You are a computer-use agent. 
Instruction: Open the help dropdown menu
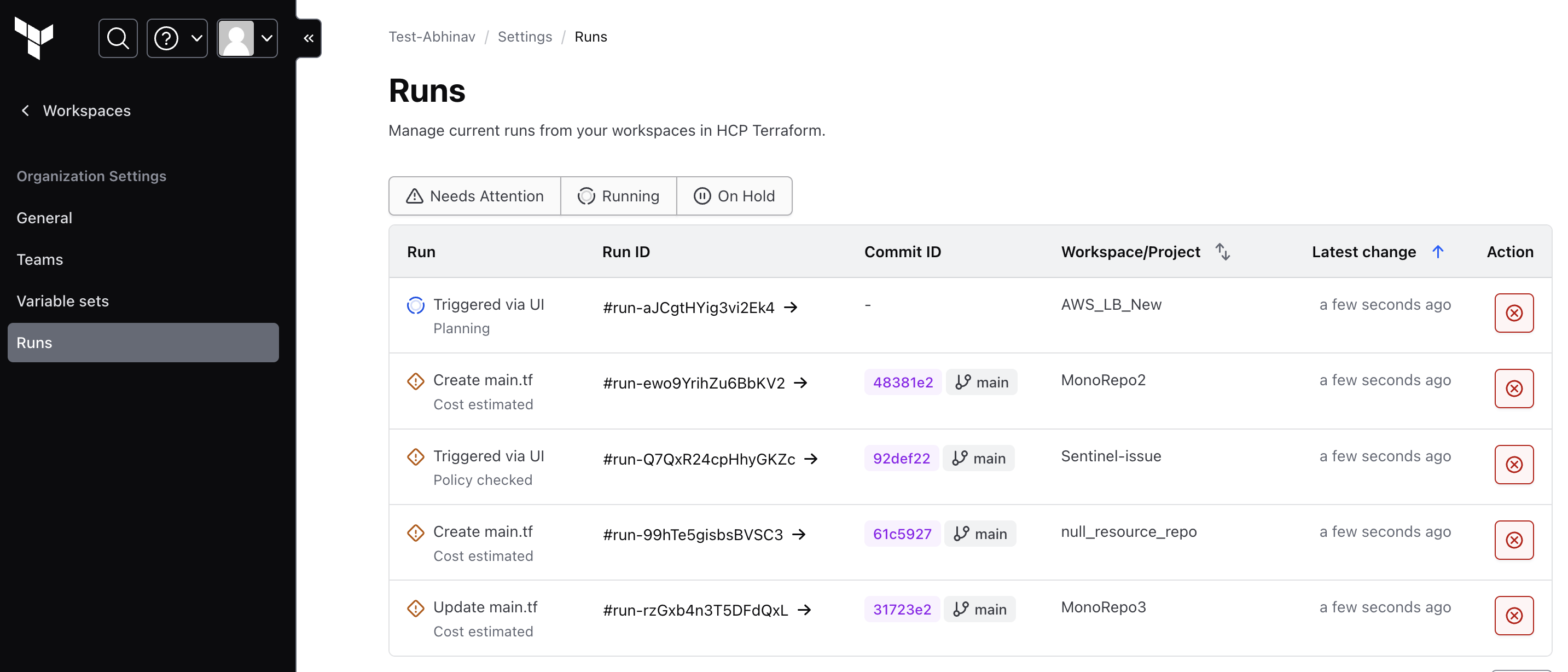click(177, 38)
